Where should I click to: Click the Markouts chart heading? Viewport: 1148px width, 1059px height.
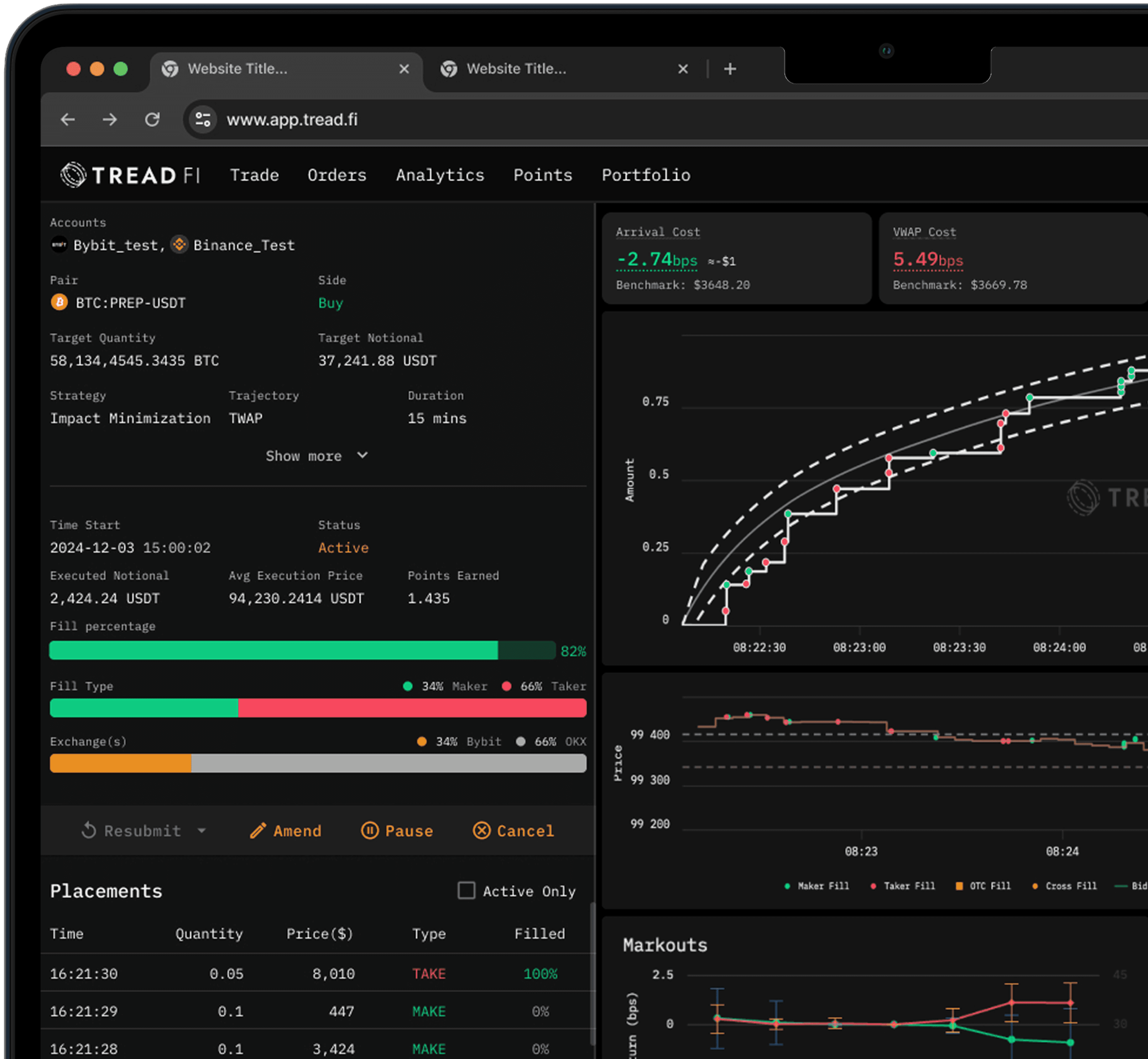665,945
